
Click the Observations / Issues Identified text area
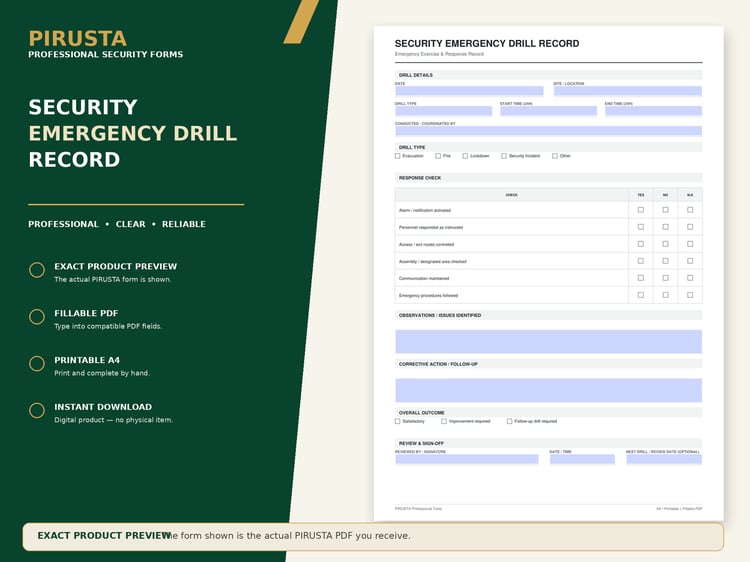549,342
